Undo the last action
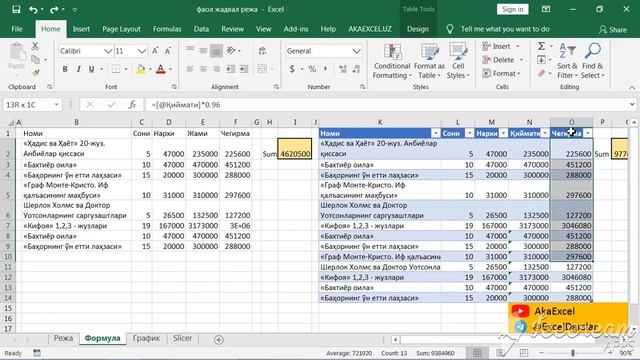Image resolution: width=640 pixels, height=360 pixels. click(x=33, y=9)
